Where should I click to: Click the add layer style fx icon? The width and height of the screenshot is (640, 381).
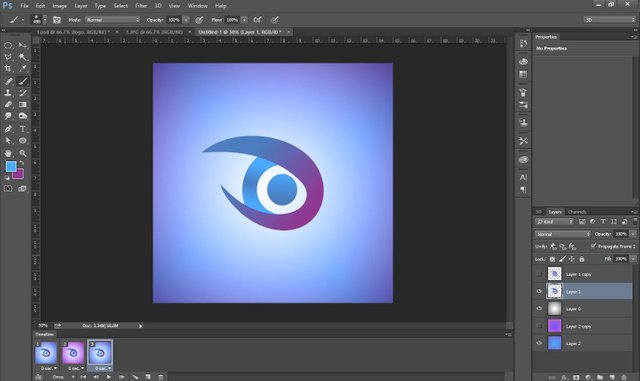[x=564, y=378]
